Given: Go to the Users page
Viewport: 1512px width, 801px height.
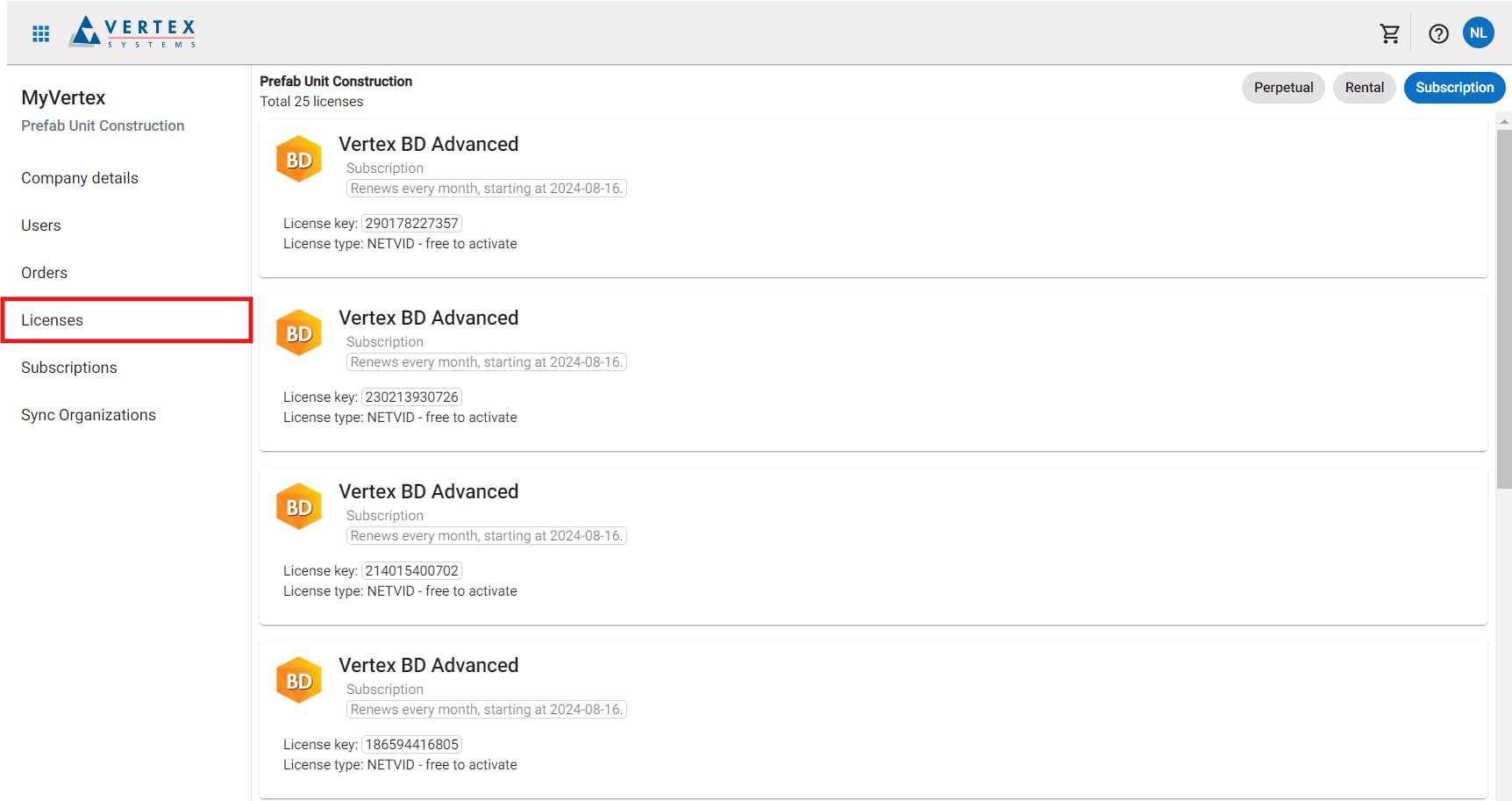Looking at the screenshot, I should coord(41,225).
